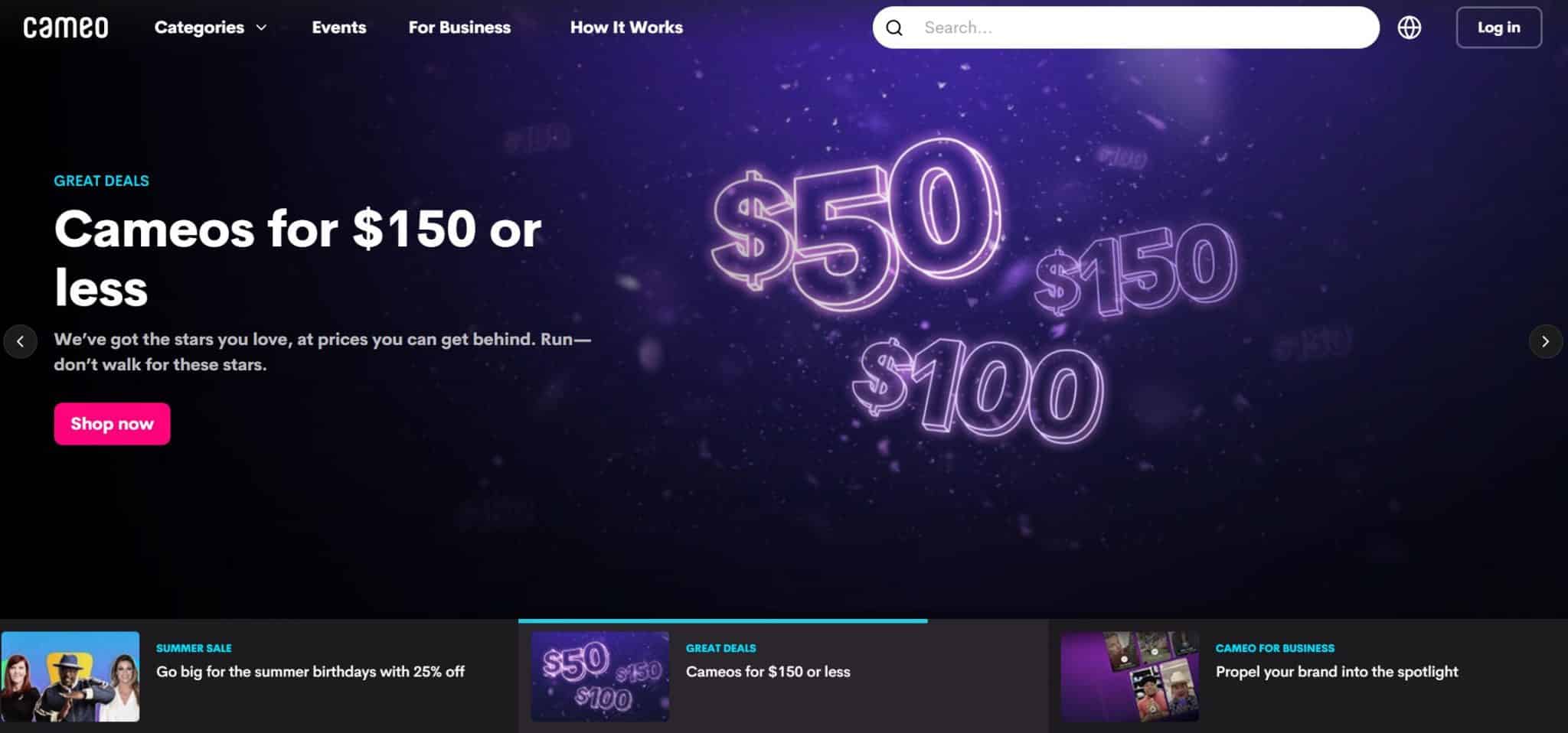Click the pink Shop now button

coord(112,423)
